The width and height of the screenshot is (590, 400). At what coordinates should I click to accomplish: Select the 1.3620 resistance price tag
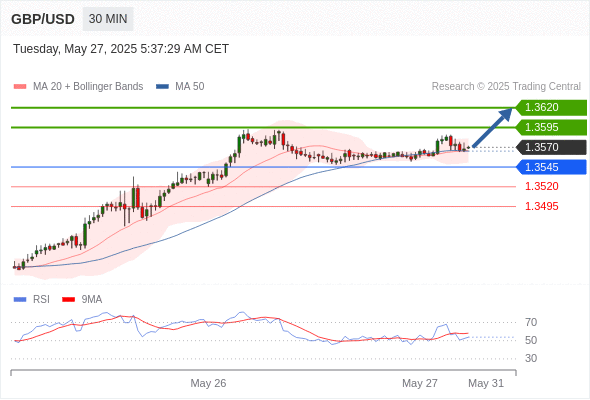point(551,108)
